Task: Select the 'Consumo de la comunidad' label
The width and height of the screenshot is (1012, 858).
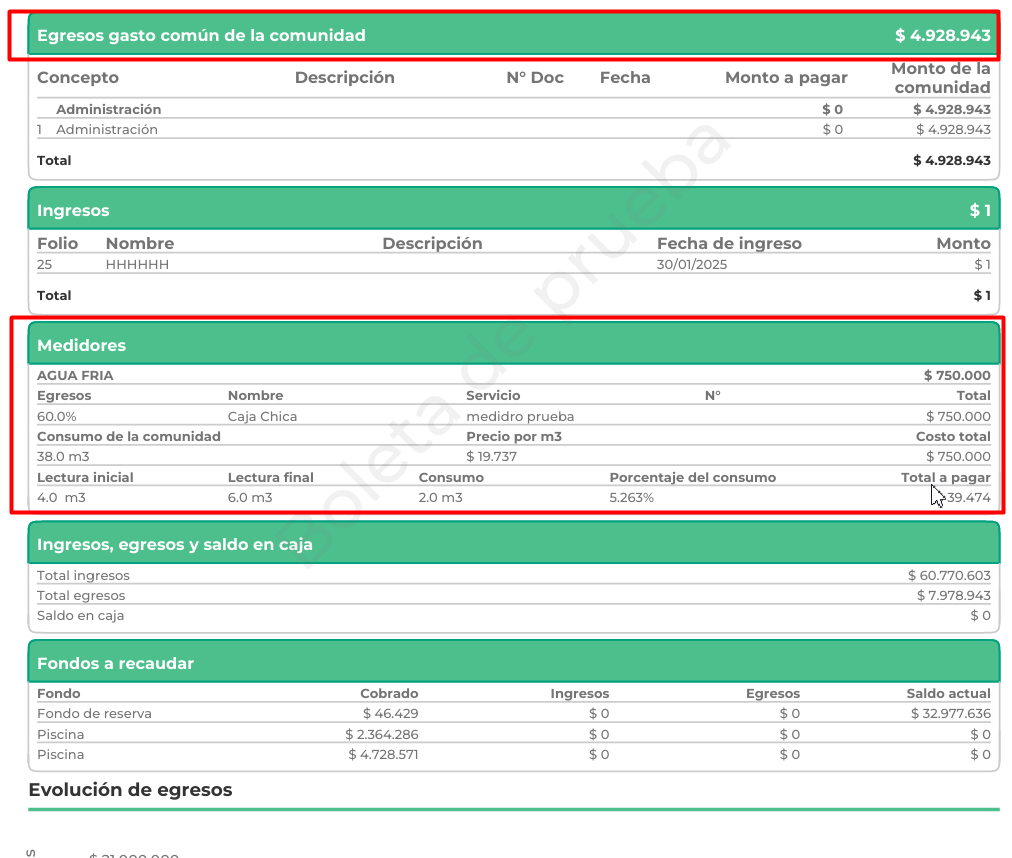Action: tap(128, 437)
